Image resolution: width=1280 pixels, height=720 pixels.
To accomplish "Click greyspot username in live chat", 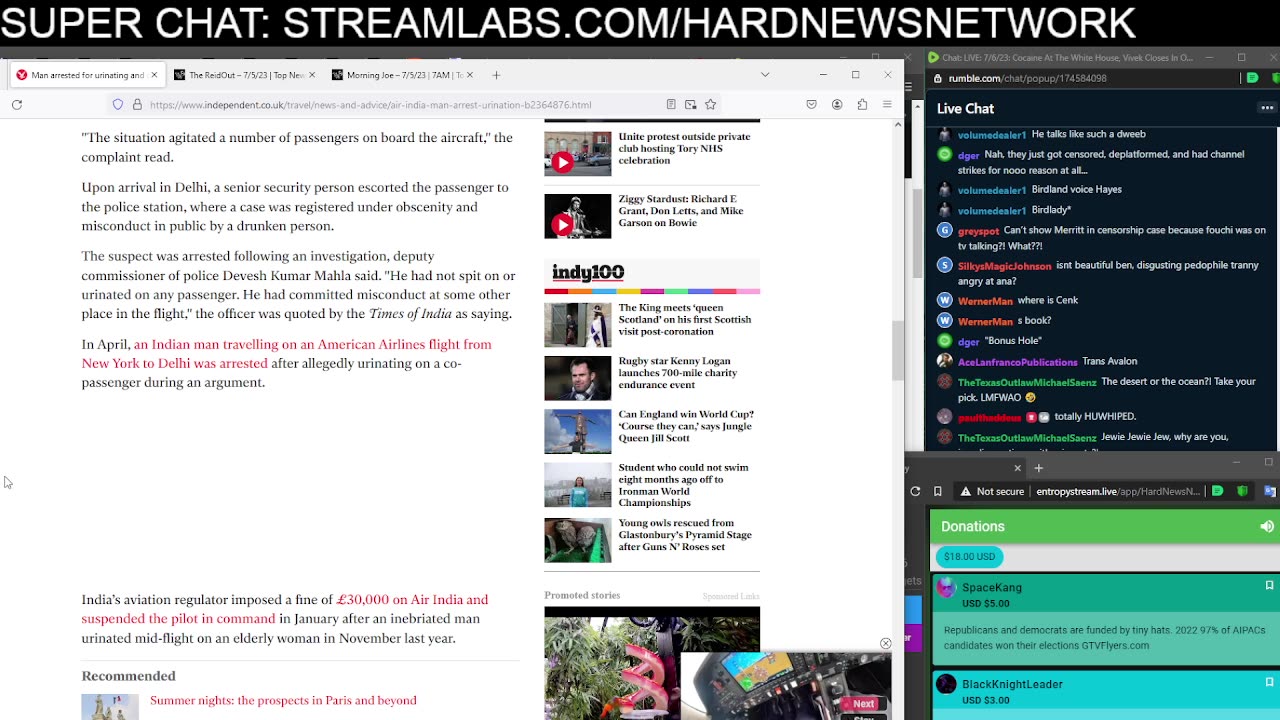I will [978, 231].
